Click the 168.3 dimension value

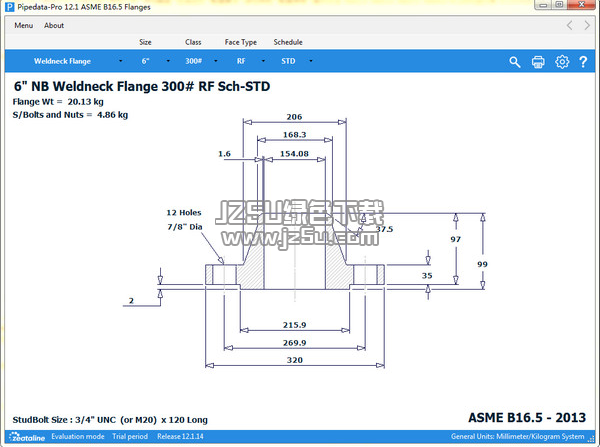[x=295, y=135]
